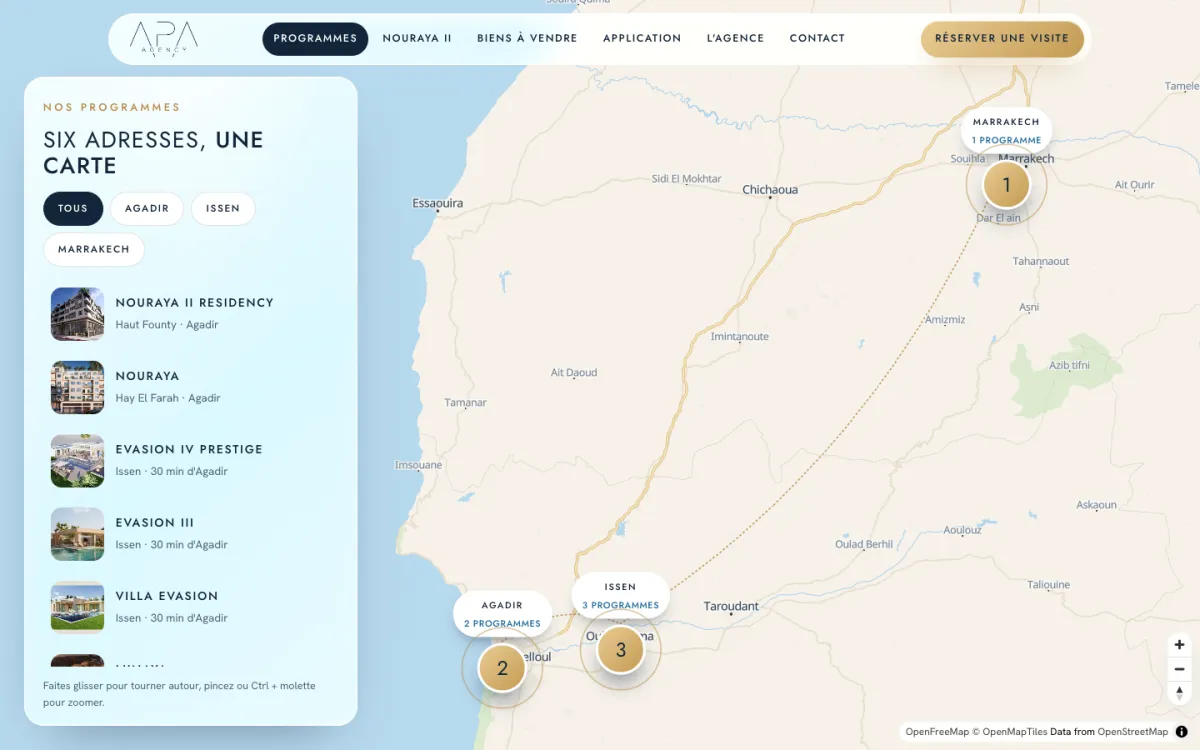Open the OpenStreetMap attribution link
Viewport: 1200px width, 750px height.
[x=1133, y=732]
